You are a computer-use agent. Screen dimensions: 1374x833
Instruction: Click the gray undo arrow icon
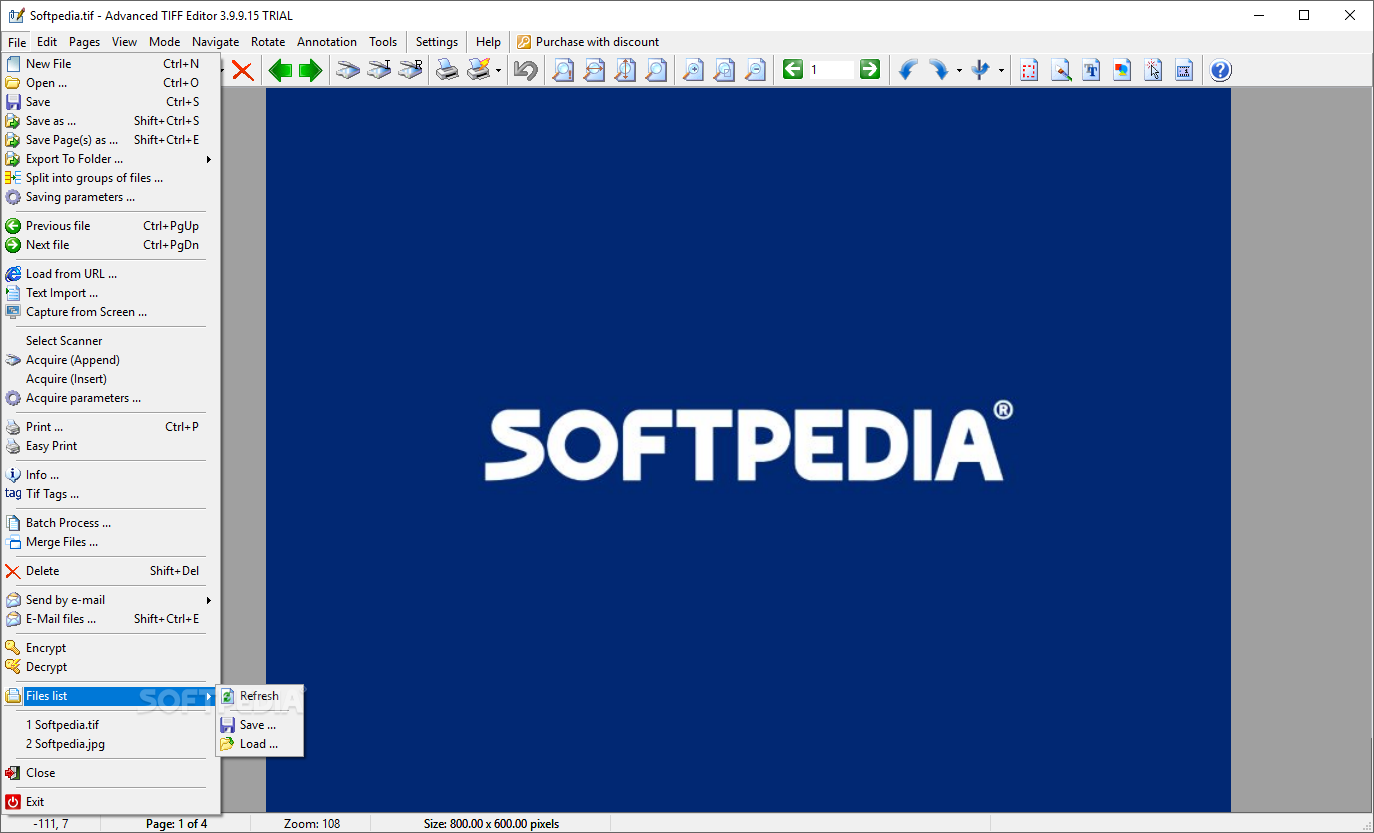click(526, 70)
